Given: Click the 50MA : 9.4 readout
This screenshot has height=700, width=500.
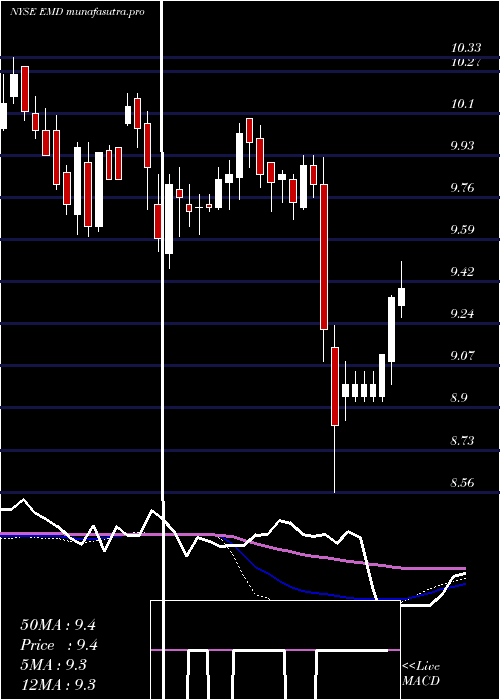Looking at the screenshot, I should (x=58, y=625).
